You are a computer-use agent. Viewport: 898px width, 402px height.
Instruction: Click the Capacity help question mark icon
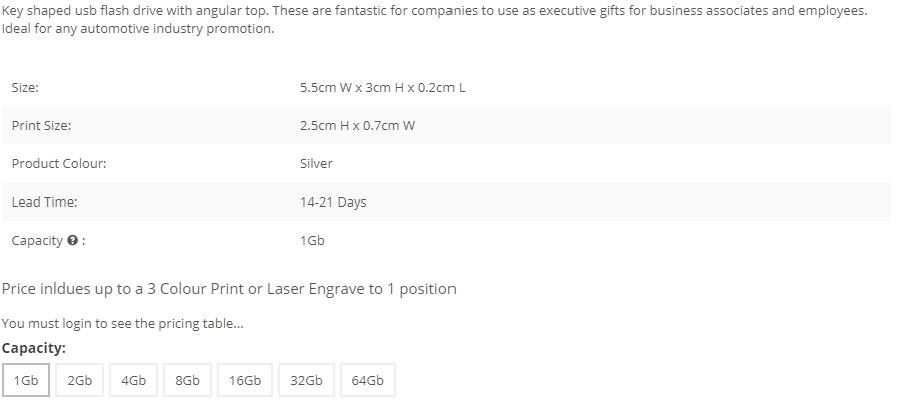click(x=72, y=241)
